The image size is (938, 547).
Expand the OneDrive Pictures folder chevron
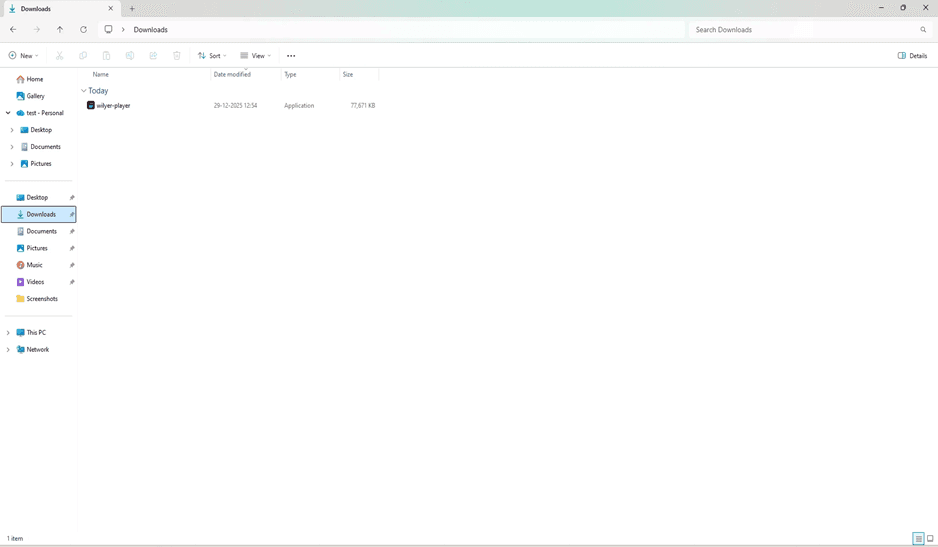pos(11,163)
